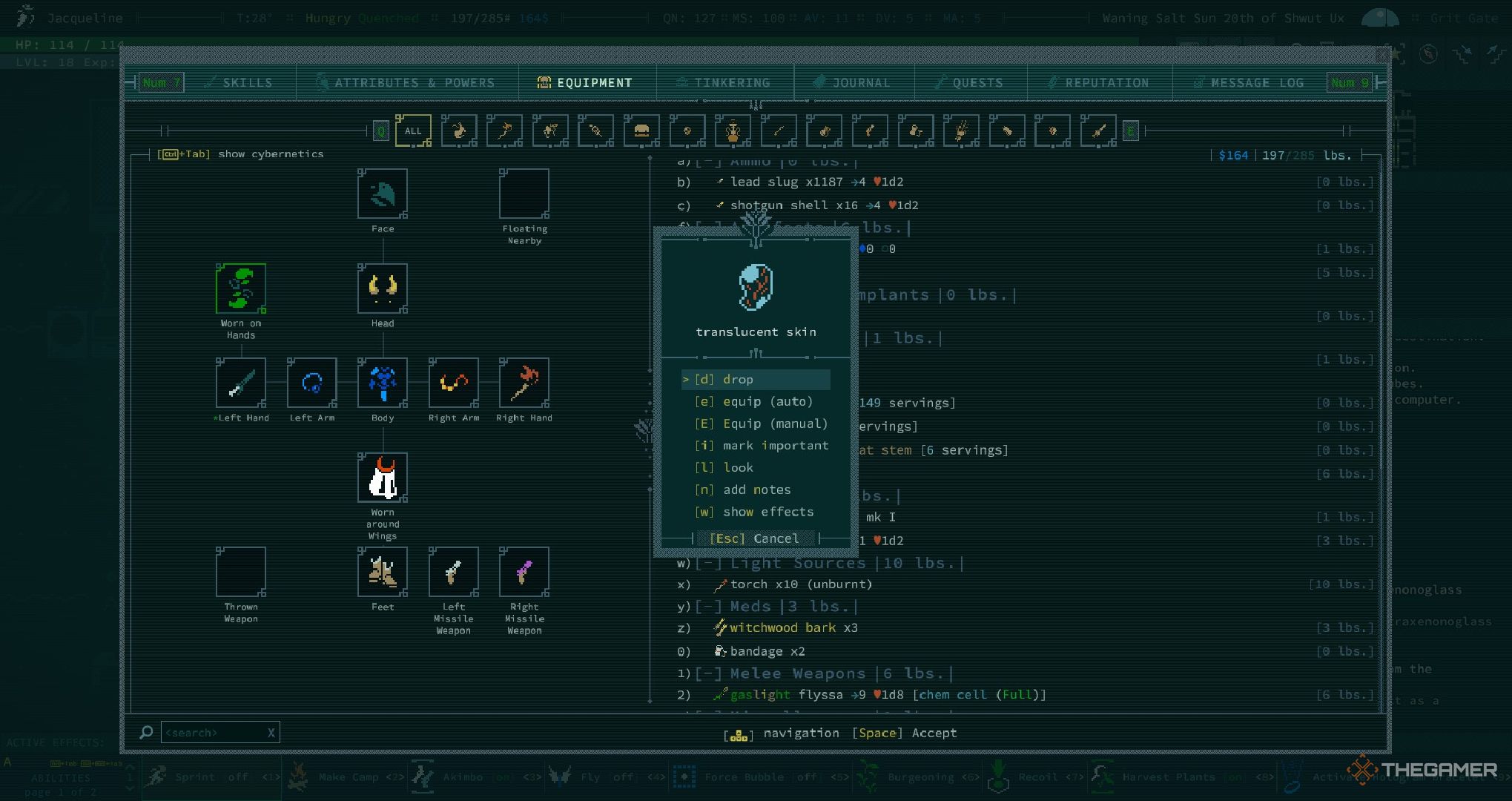
Task: Click the E next category button
Action: point(1131,131)
